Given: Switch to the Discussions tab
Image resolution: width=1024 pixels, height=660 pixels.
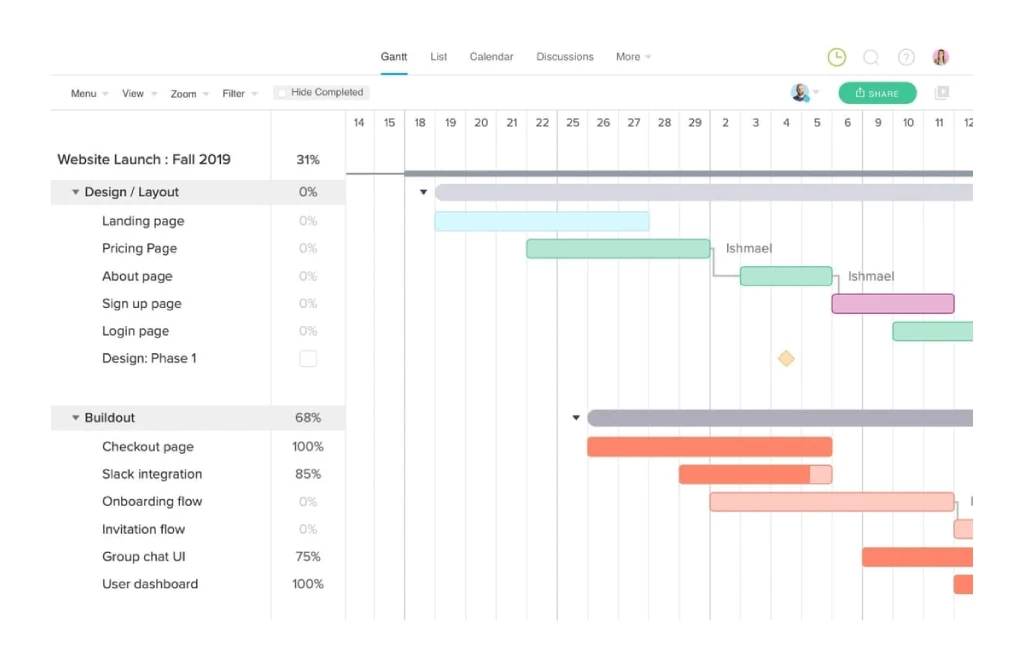Looking at the screenshot, I should point(565,57).
